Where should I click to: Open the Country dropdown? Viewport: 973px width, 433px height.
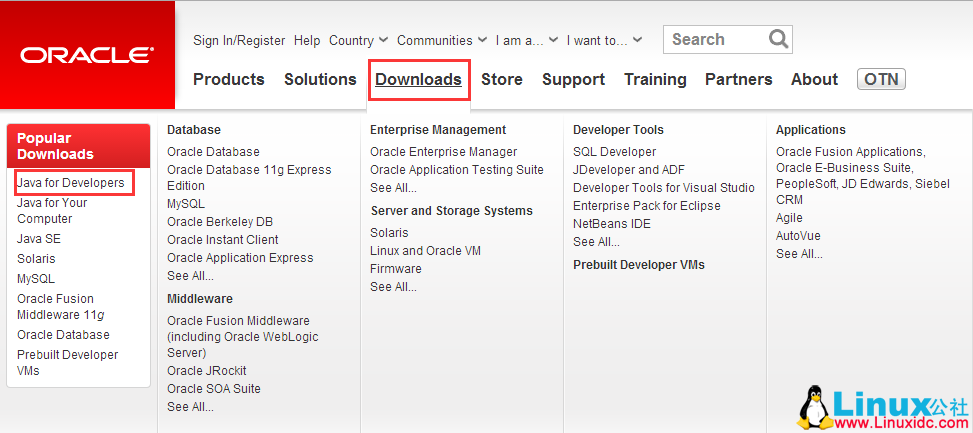pyautogui.click(x=358, y=40)
